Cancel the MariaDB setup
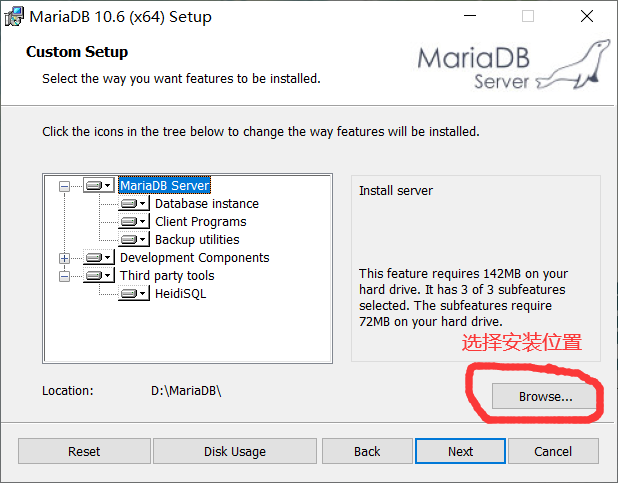Viewport: 618px width, 483px height. click(x=553, y=451)
